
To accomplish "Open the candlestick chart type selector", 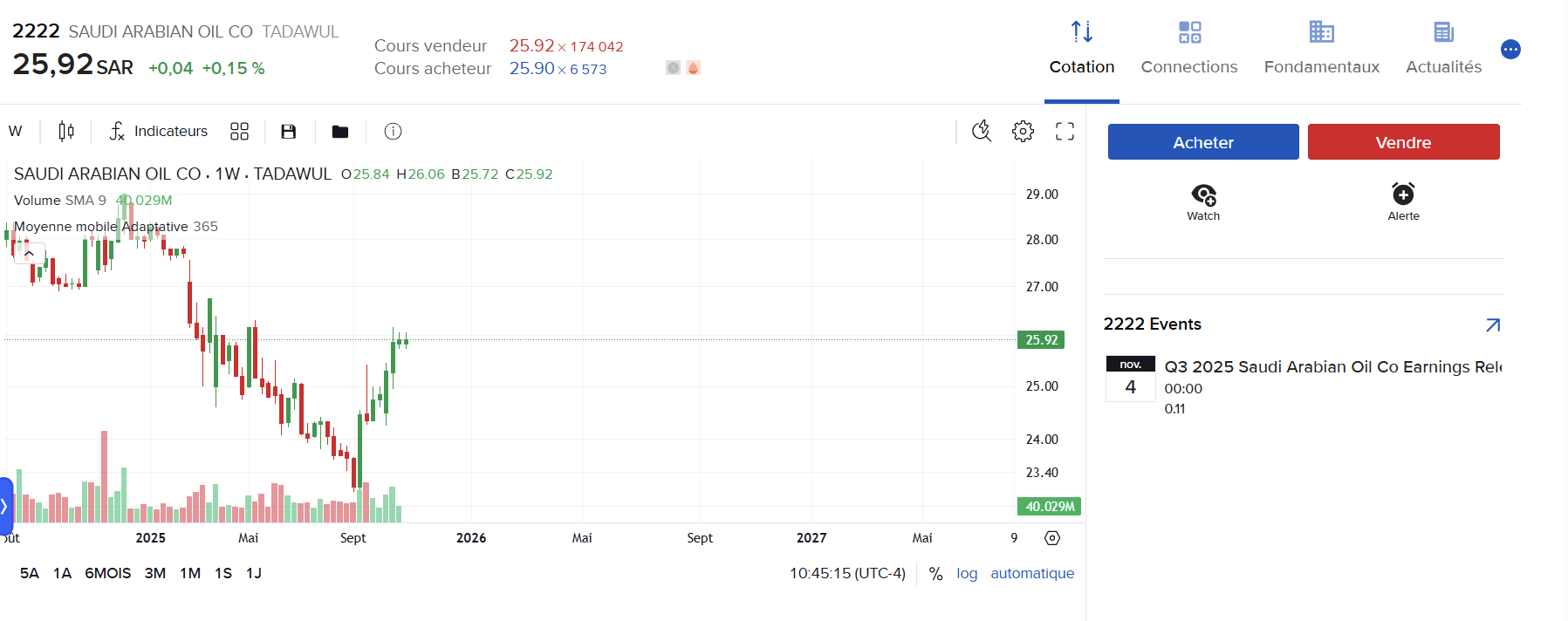I will [66, 132].
